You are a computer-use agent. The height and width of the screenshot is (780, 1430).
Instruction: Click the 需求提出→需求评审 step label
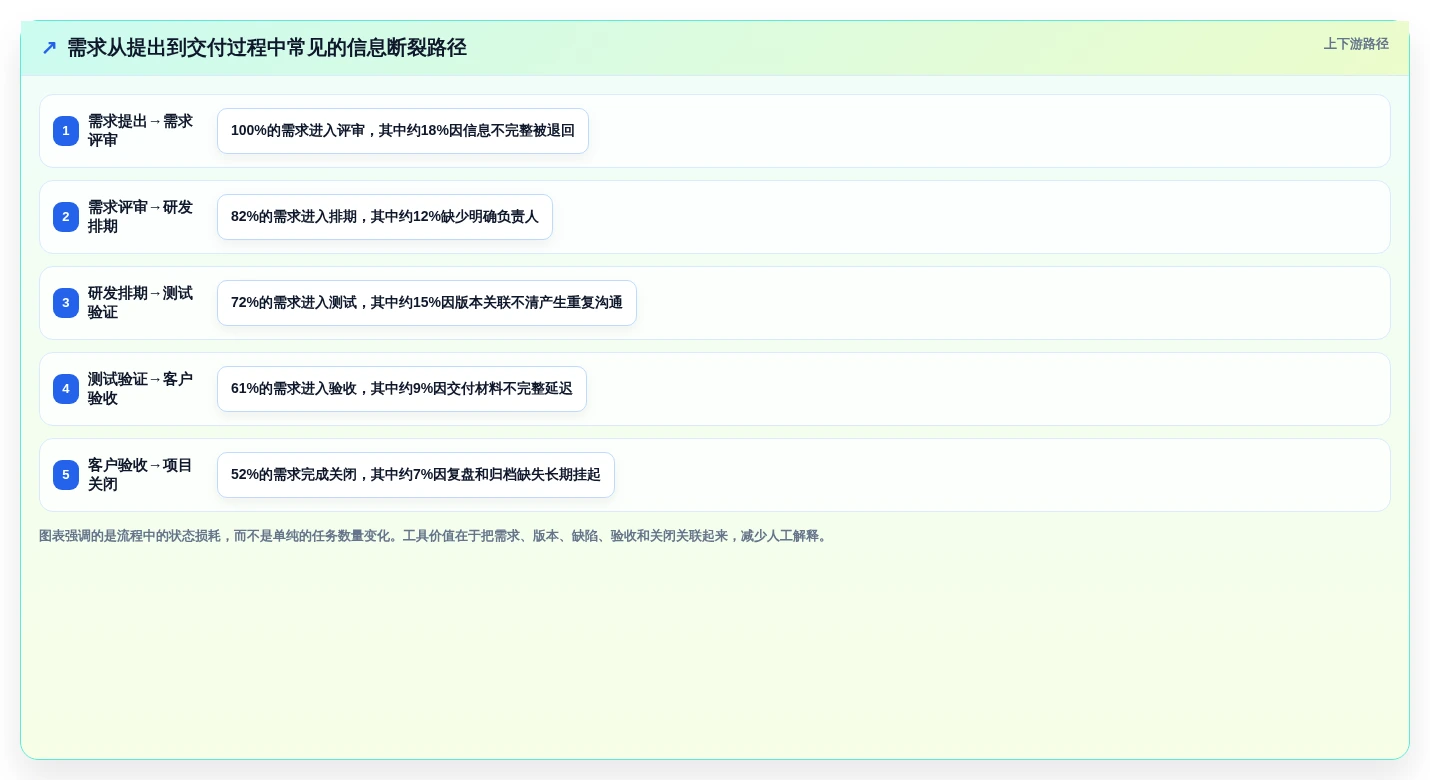point(140,131)
